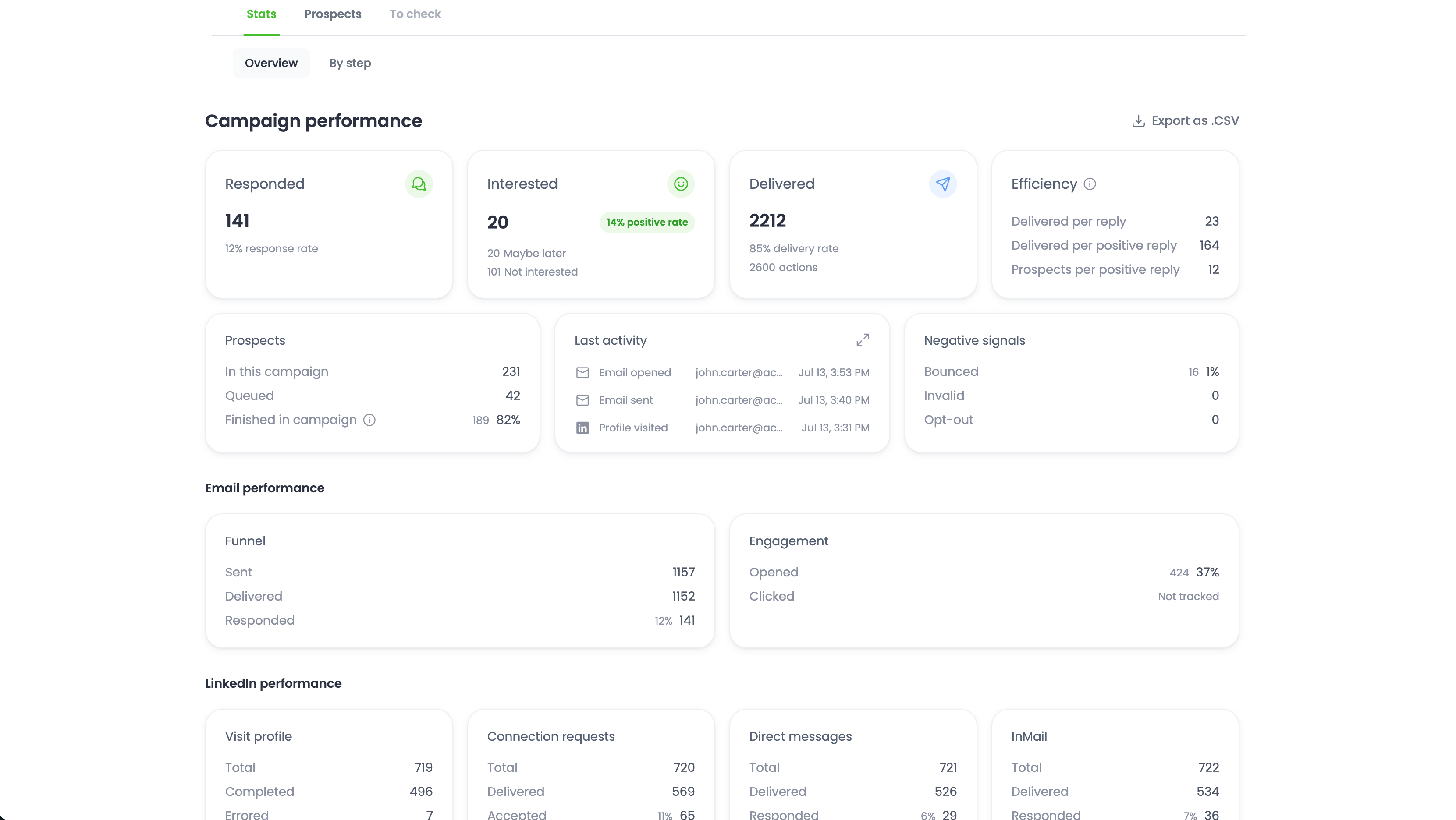
Task: Click the LinkedIn icon for Profile visited
Action: click(x=582, y=428)
